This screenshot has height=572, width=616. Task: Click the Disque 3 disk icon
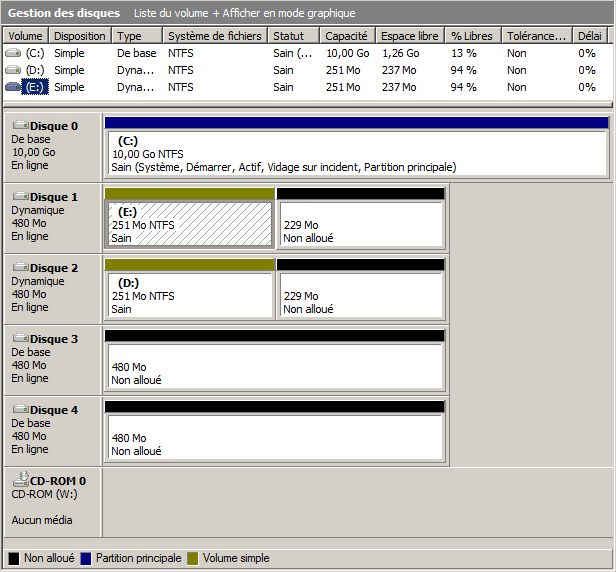click(x=20, y=339)
